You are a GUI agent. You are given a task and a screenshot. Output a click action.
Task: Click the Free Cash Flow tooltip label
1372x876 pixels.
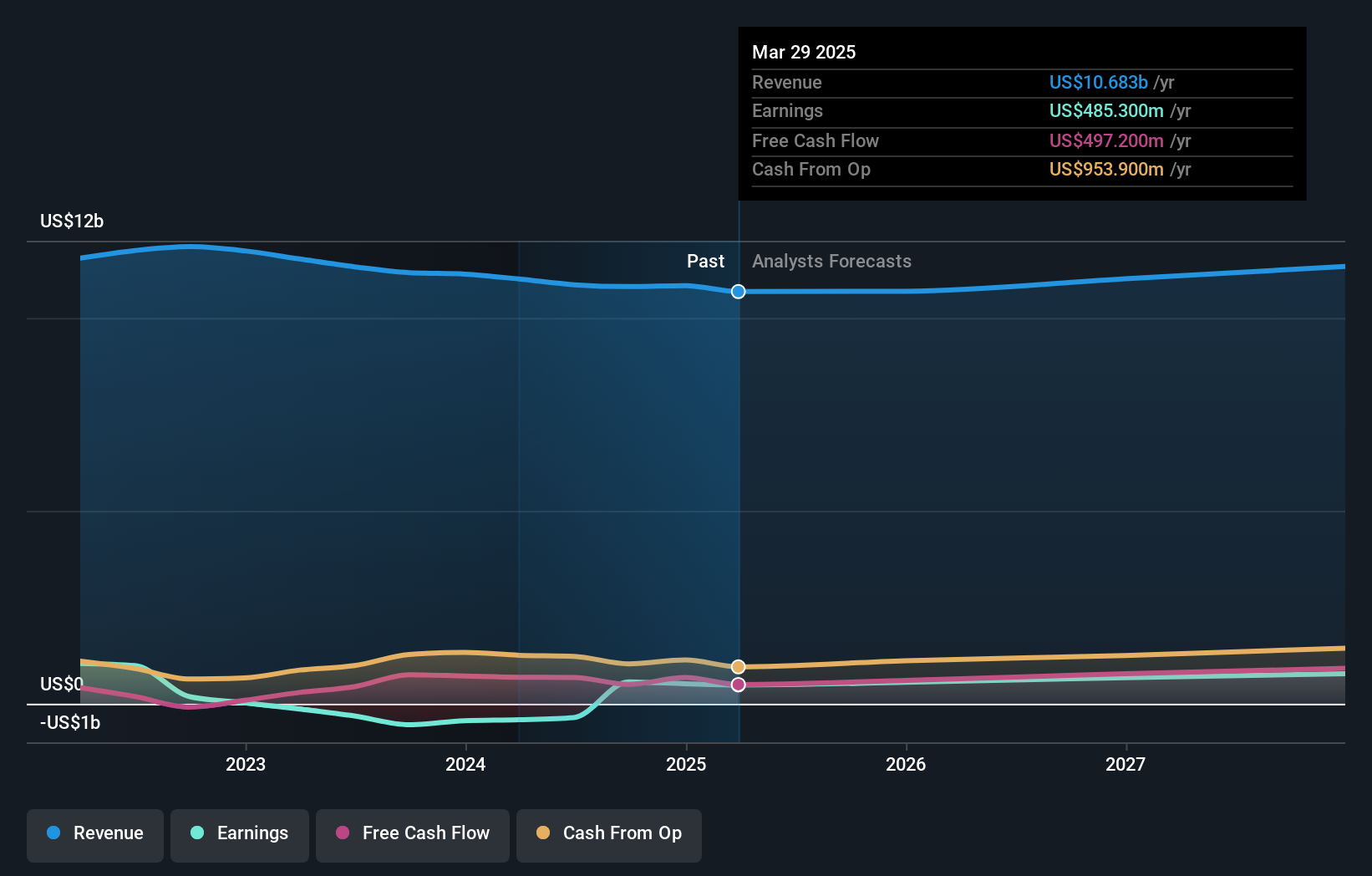(x=816, y=141)
